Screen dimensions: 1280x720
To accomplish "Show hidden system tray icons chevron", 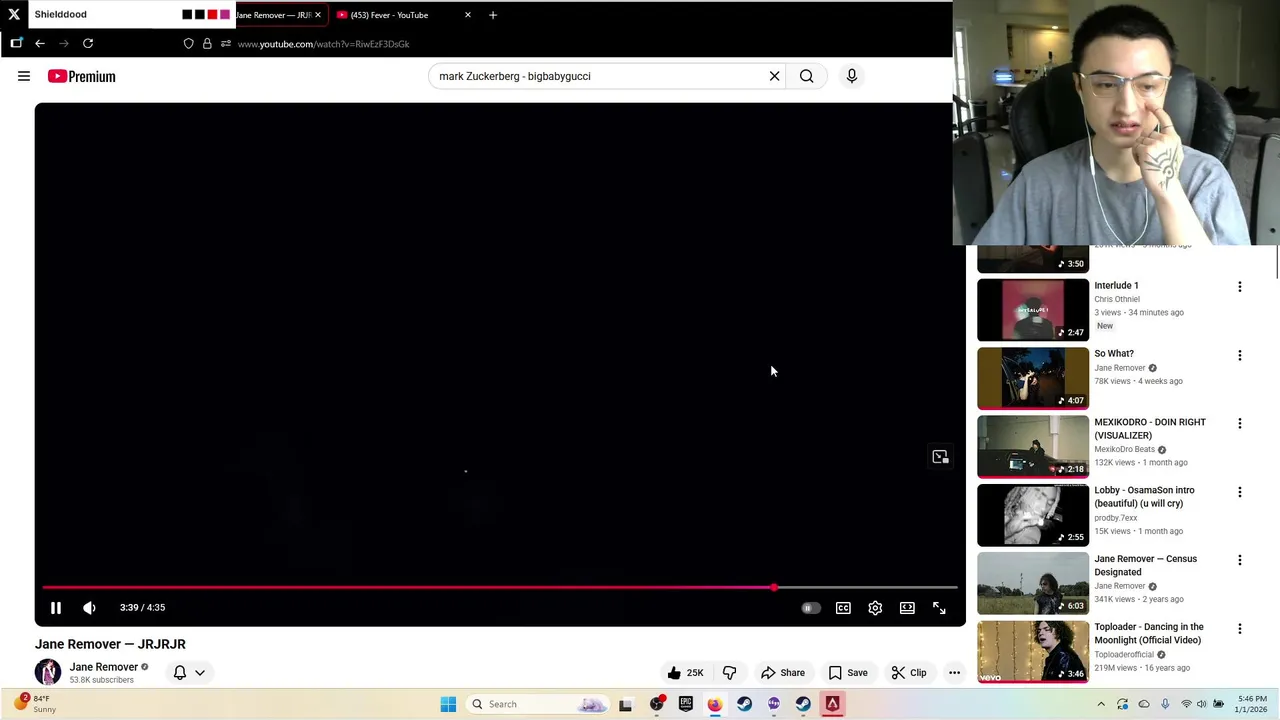I will pyautogui.click(x=1101, y=704).
